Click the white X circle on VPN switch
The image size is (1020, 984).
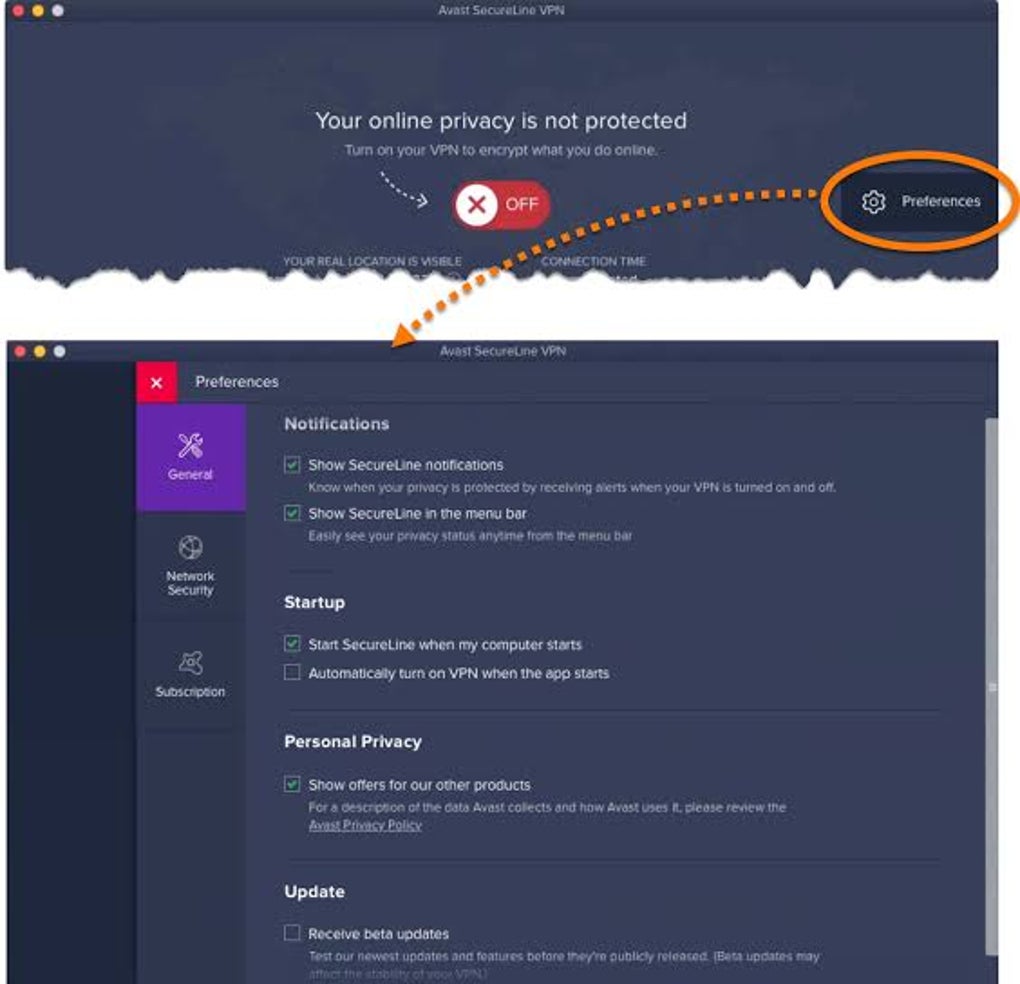[x=477, y=205]
